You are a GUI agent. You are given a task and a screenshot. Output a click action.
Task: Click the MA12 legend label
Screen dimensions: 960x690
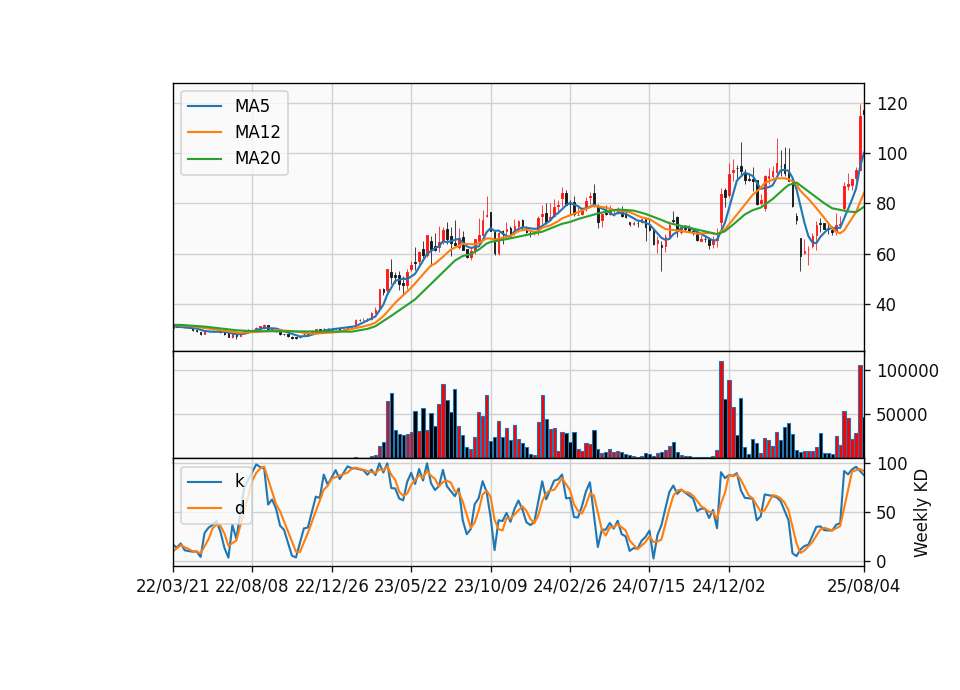point(257,132)
